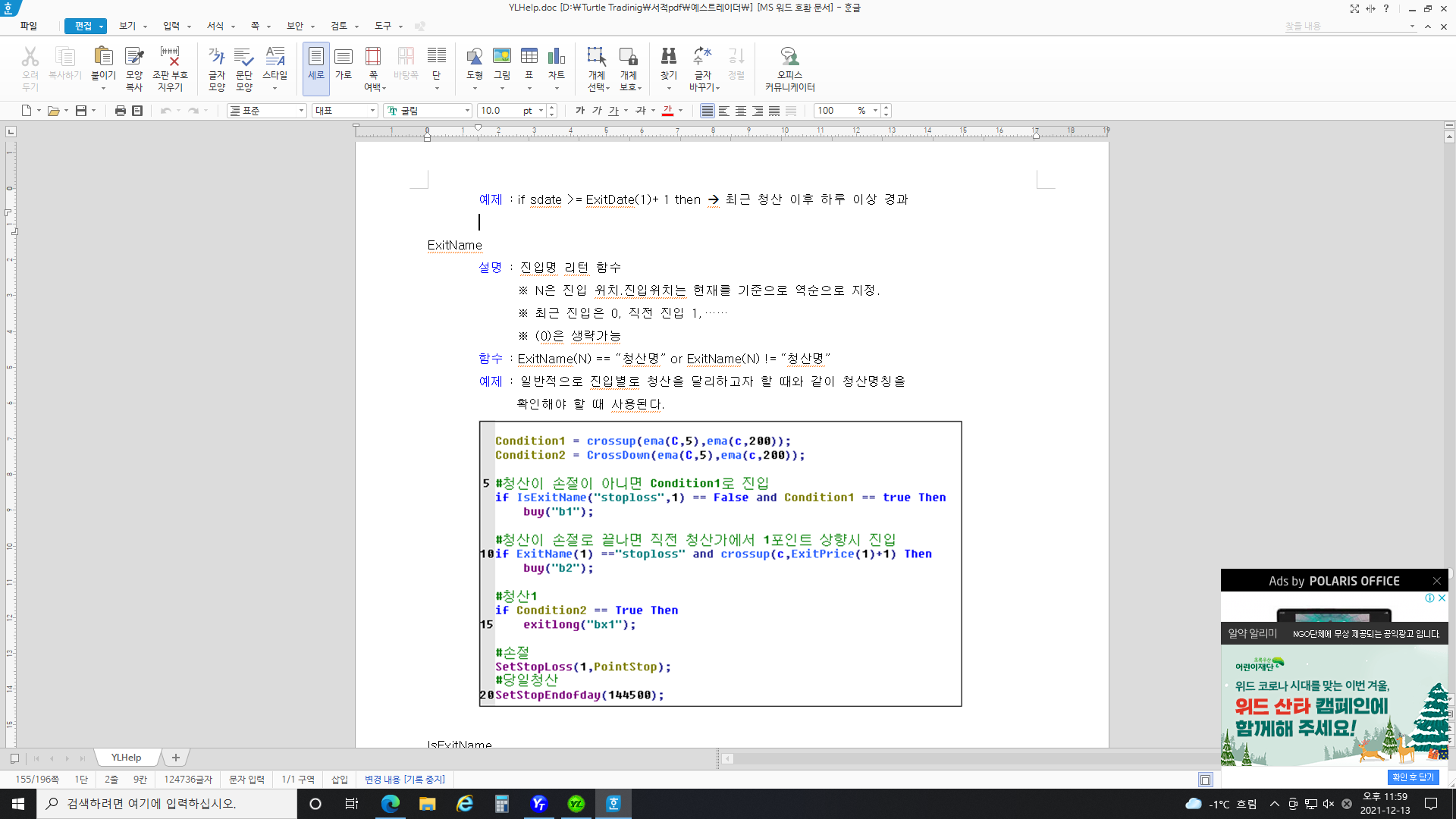The image size is (1456, 819).
Task: Toggle italic 가 formatting button
Action: 597,111
